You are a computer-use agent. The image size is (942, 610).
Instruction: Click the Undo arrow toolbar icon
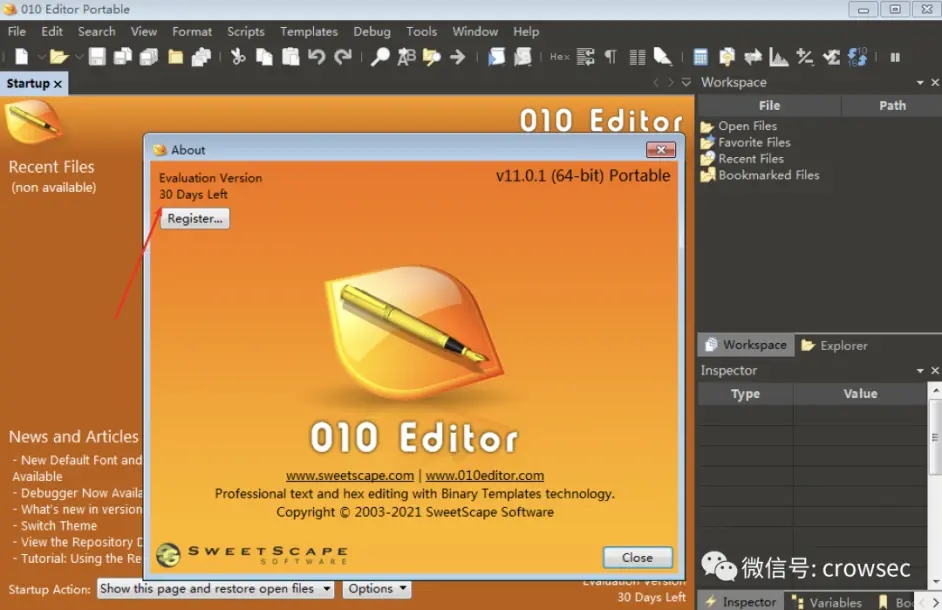click(x=317, y=57)
